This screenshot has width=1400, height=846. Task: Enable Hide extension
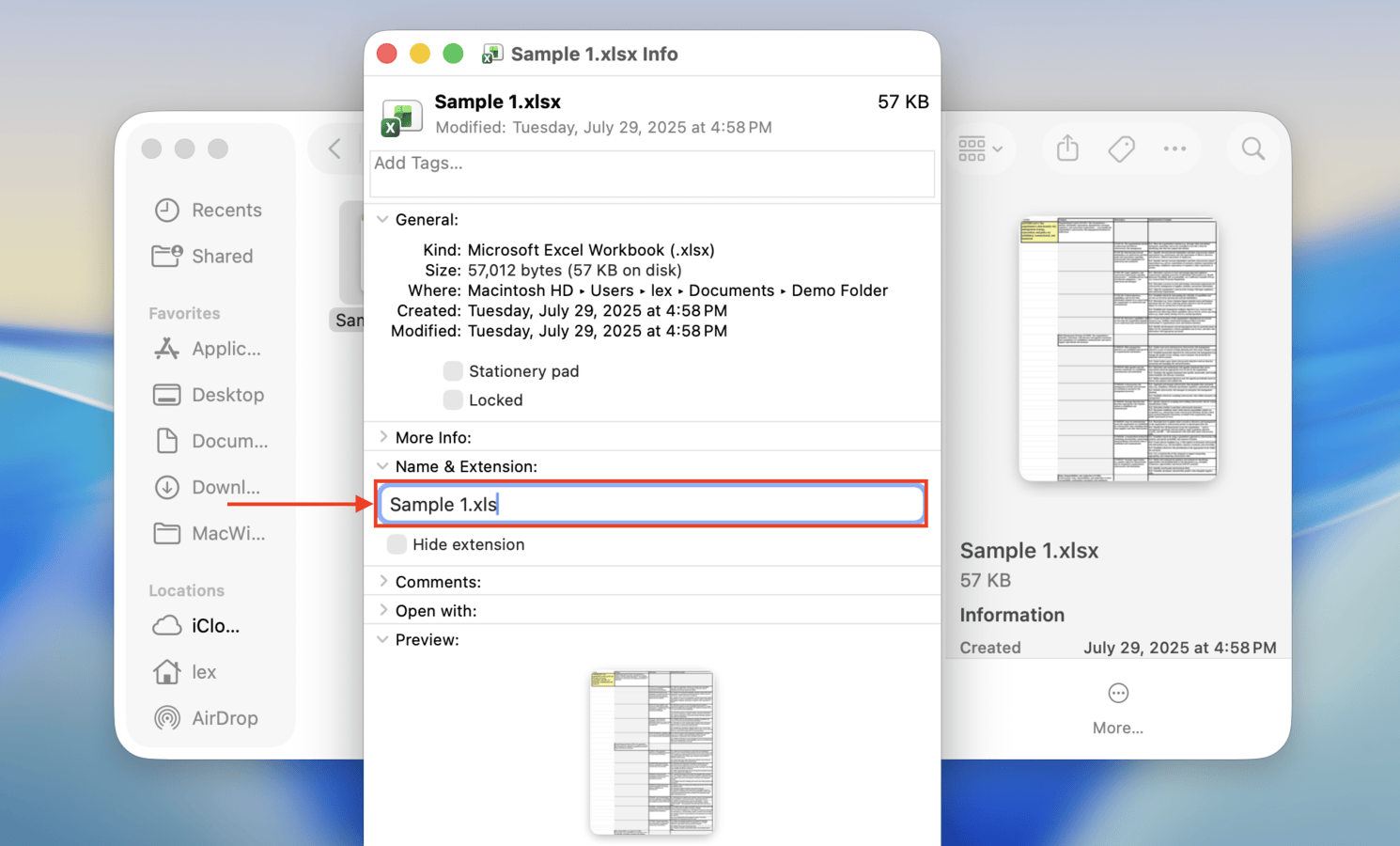tap(397, 544)
